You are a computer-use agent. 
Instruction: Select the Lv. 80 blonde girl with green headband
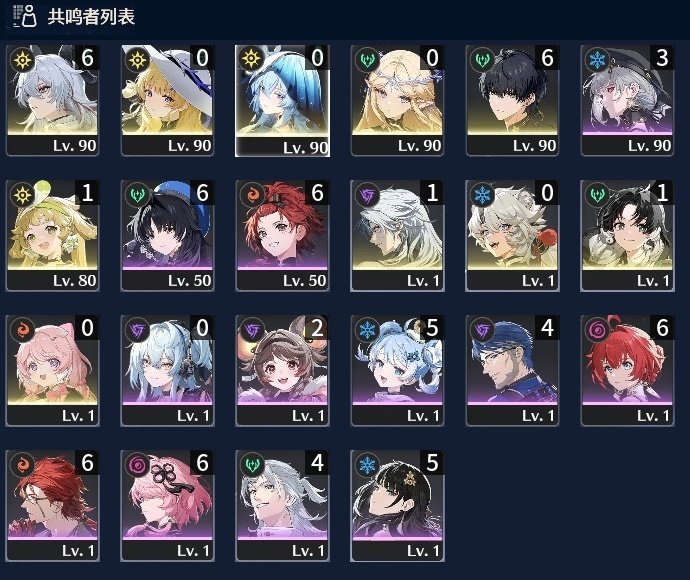click(x=52, y=235)
